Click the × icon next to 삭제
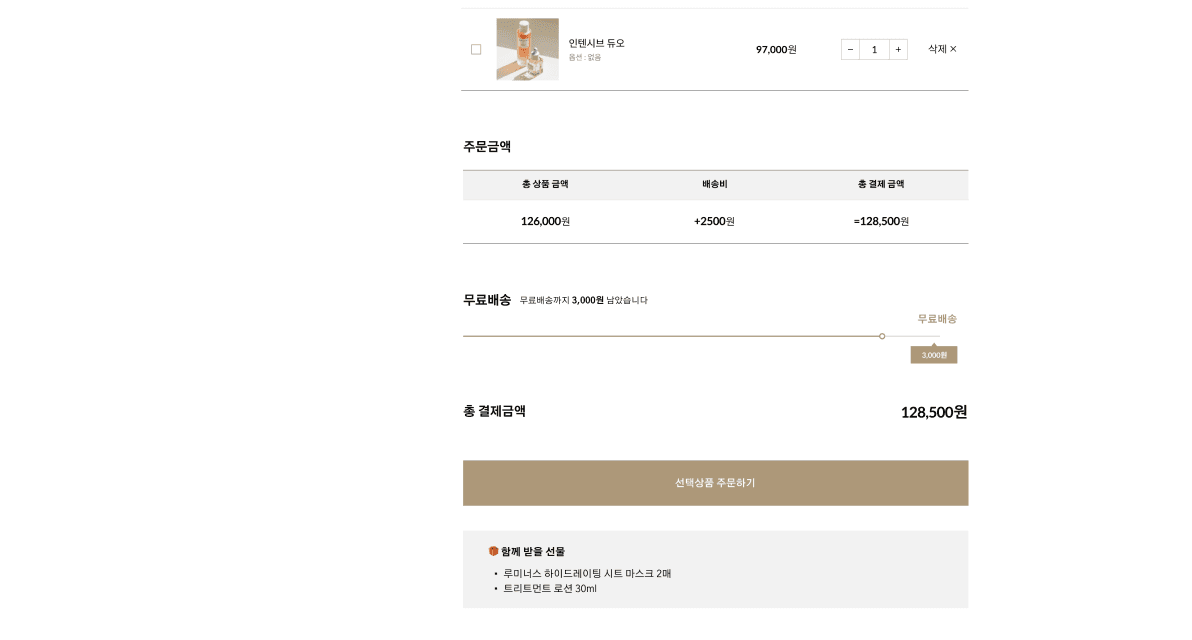 pos(954,49)
